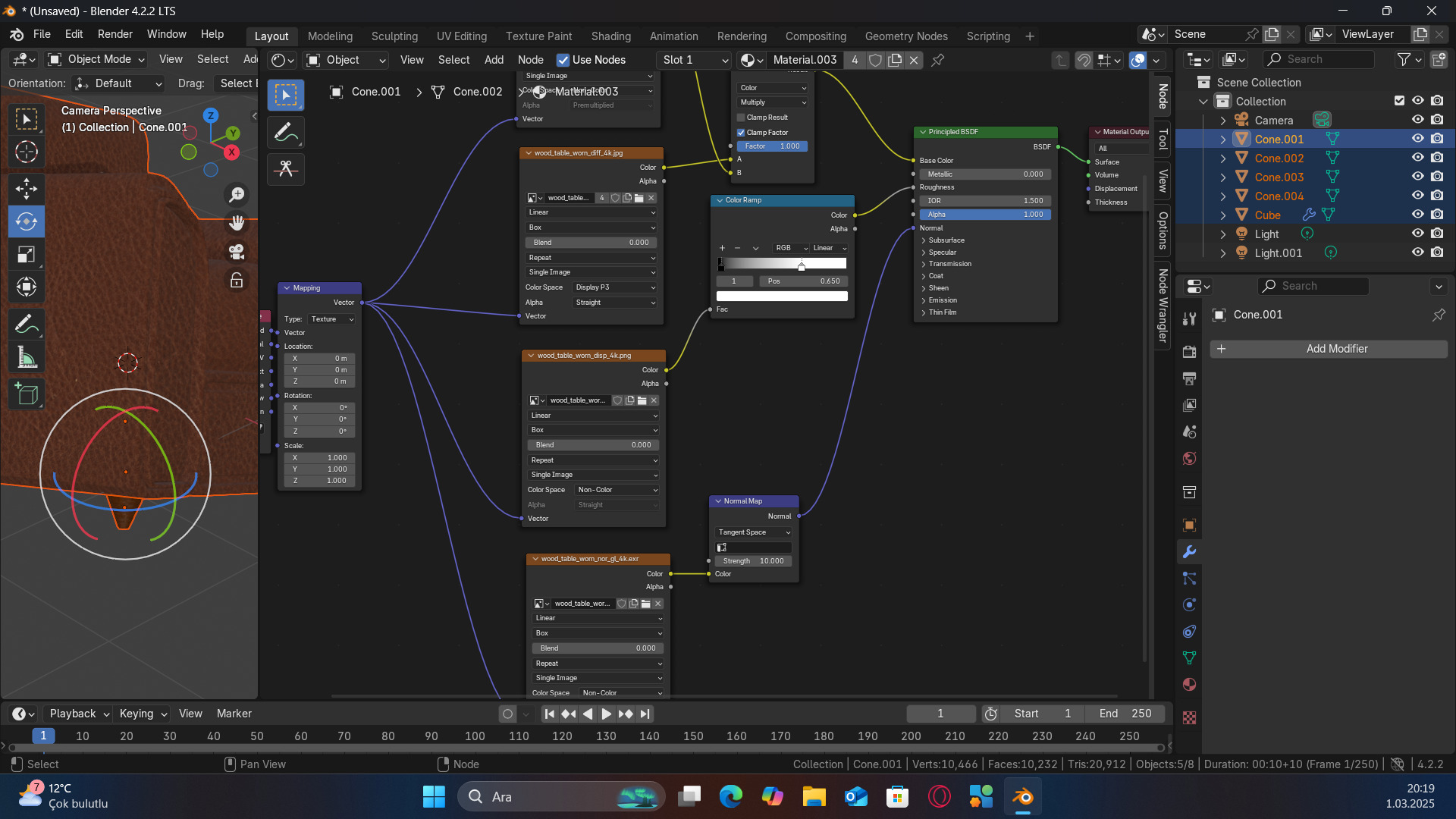Viewport: 1456px width, 819px height.
Task: Toggle the Use Nodes checkbox
Action: tap(563, 60)
